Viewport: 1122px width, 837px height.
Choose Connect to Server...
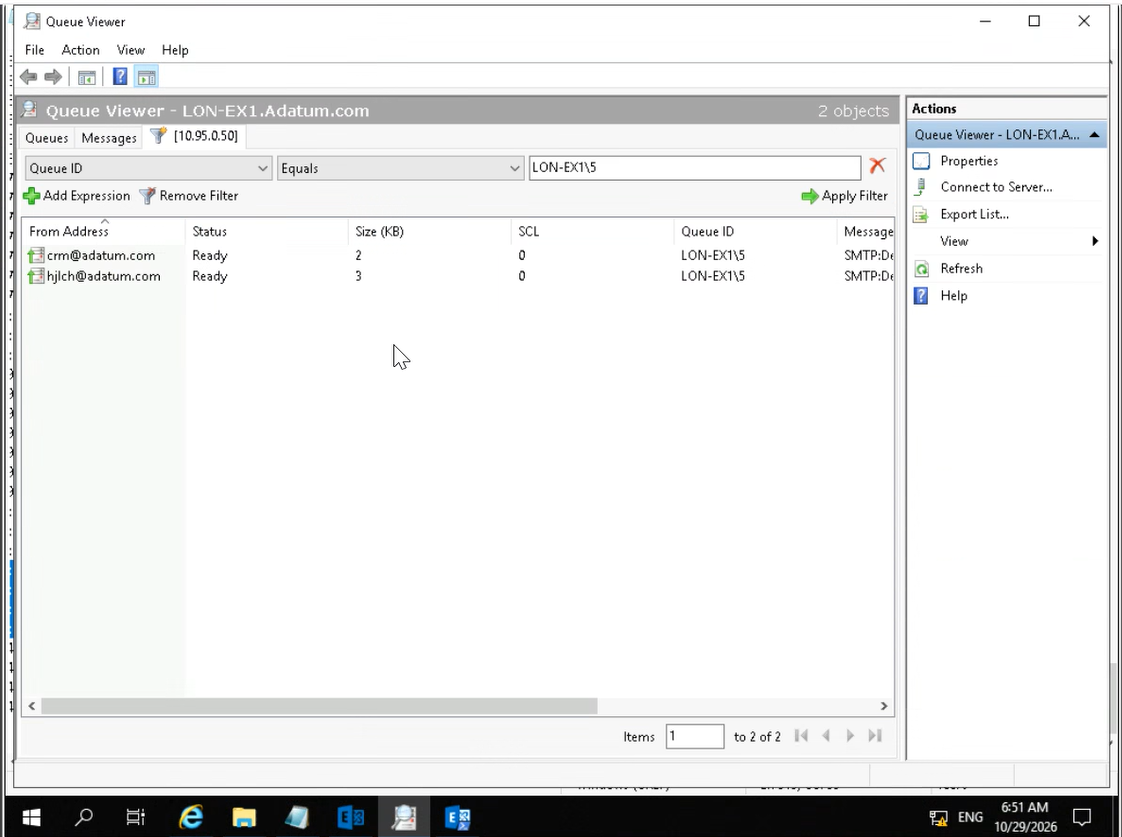click(996, 187)
